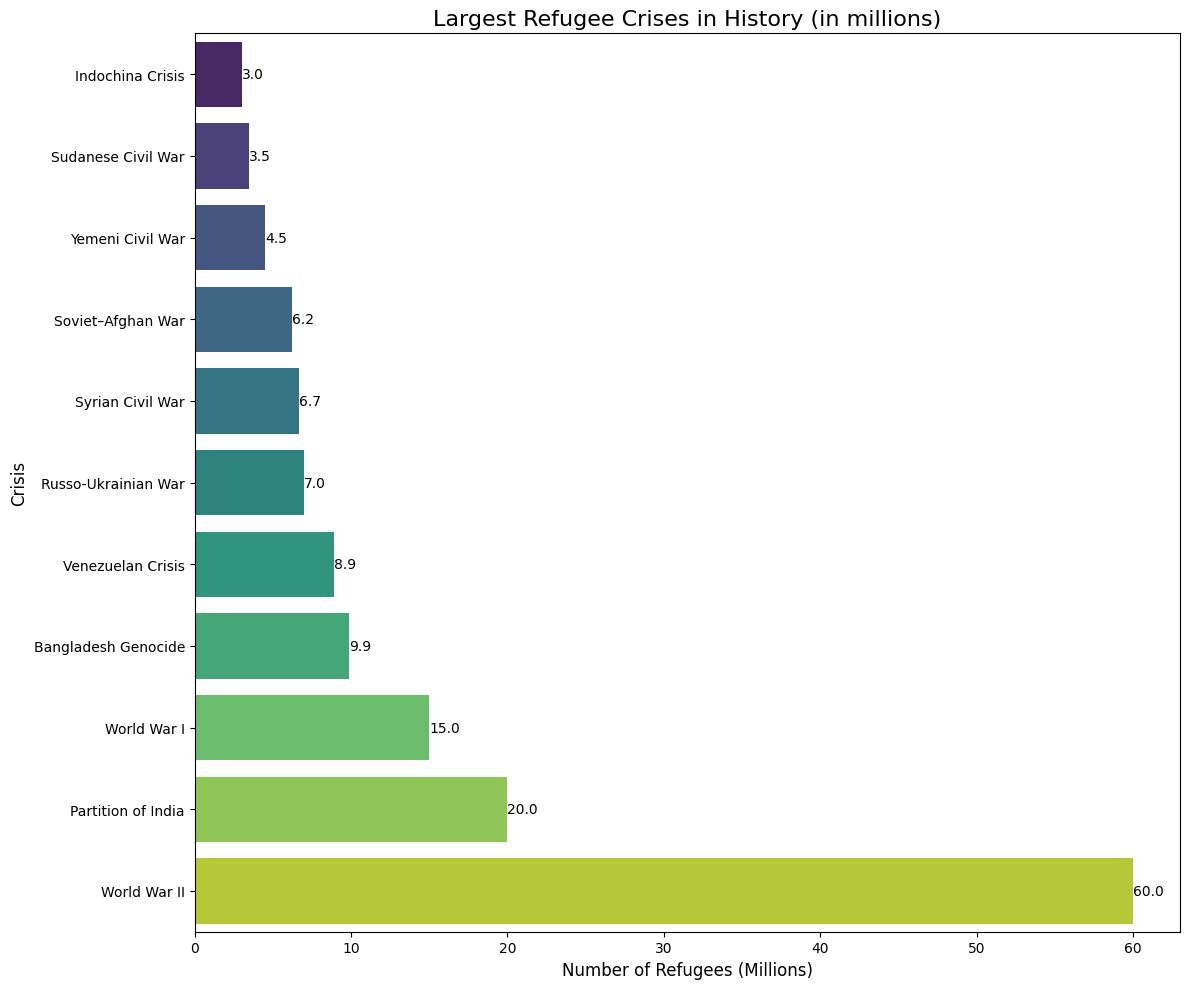Click the 'Sudanese Civil War' category label
Screen dimensions: 1189x989
click(x=117, y=157)
